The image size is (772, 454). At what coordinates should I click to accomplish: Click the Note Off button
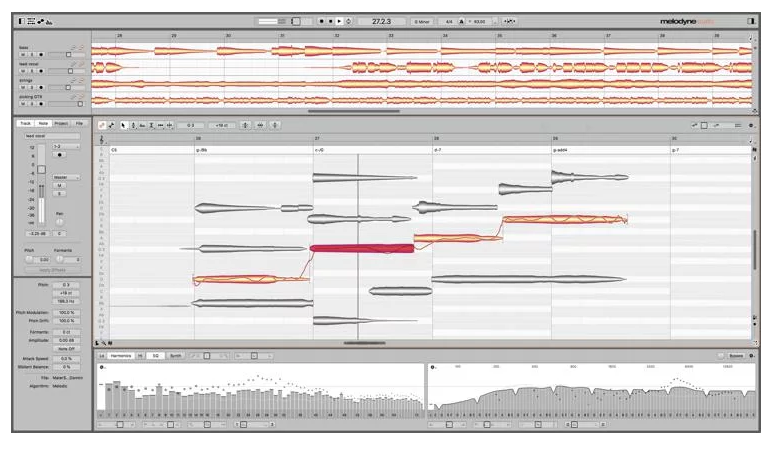click(x=65, y=347)
